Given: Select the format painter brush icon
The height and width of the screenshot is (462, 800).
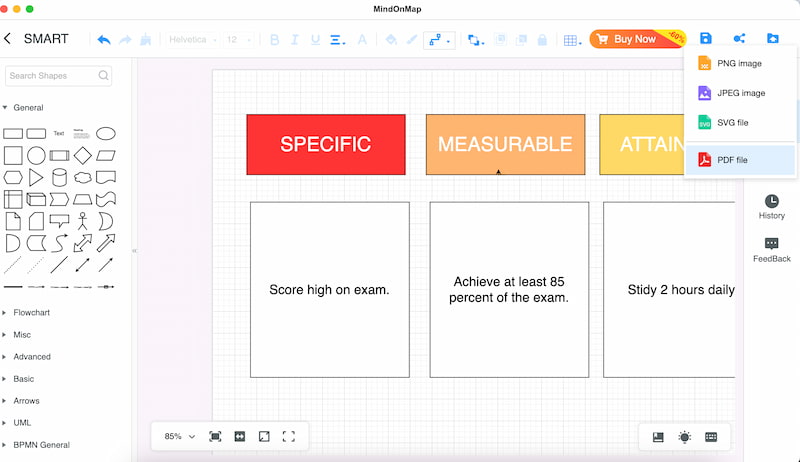Looking at the screenshot, I should tap(145, 39).
